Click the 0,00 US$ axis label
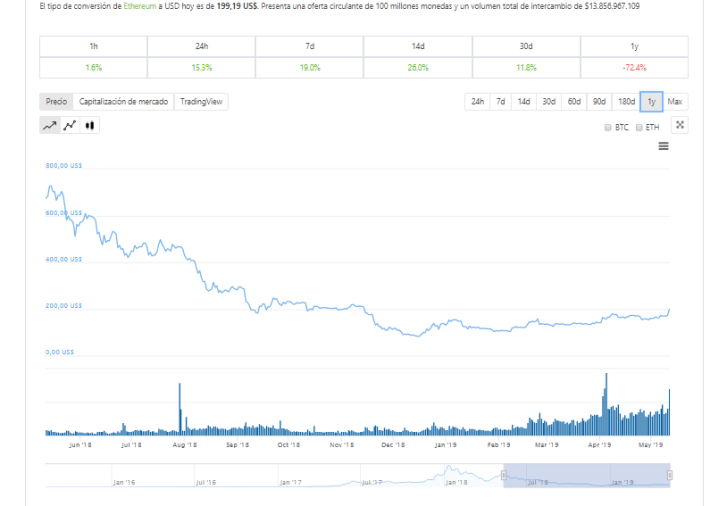The image size is (710, 506). pyautogui.click(x=59, y=352)
